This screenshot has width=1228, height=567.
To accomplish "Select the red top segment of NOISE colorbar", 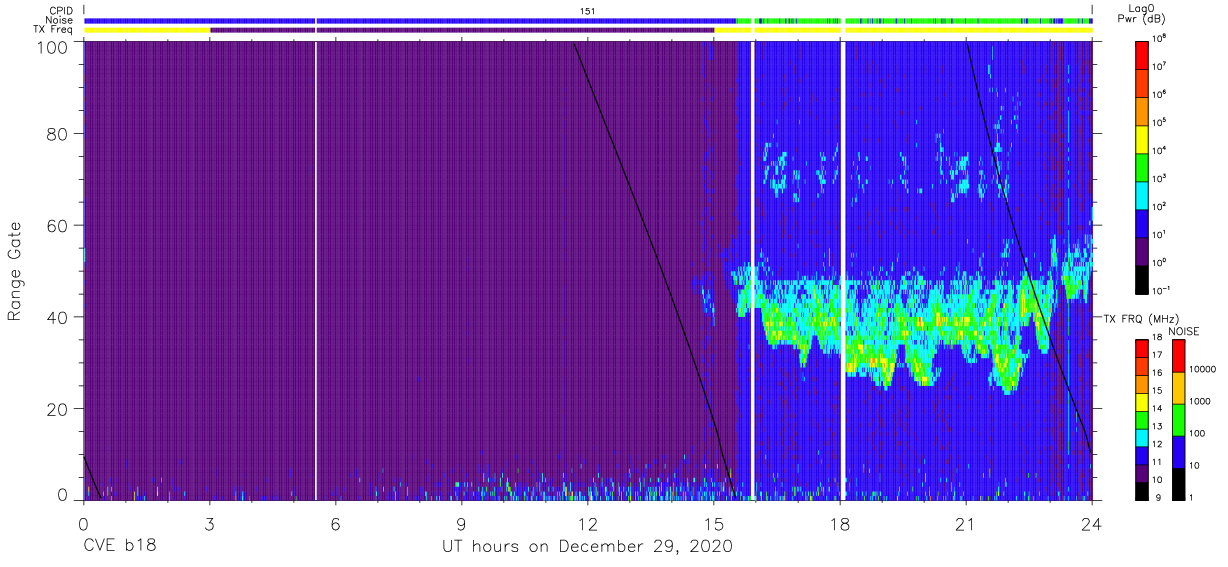I will tap(1179, 356).
